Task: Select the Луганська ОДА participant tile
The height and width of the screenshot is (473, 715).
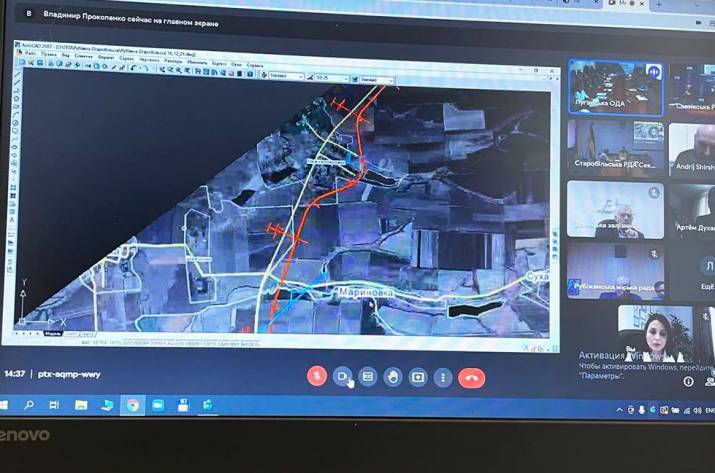Action: 614,86
